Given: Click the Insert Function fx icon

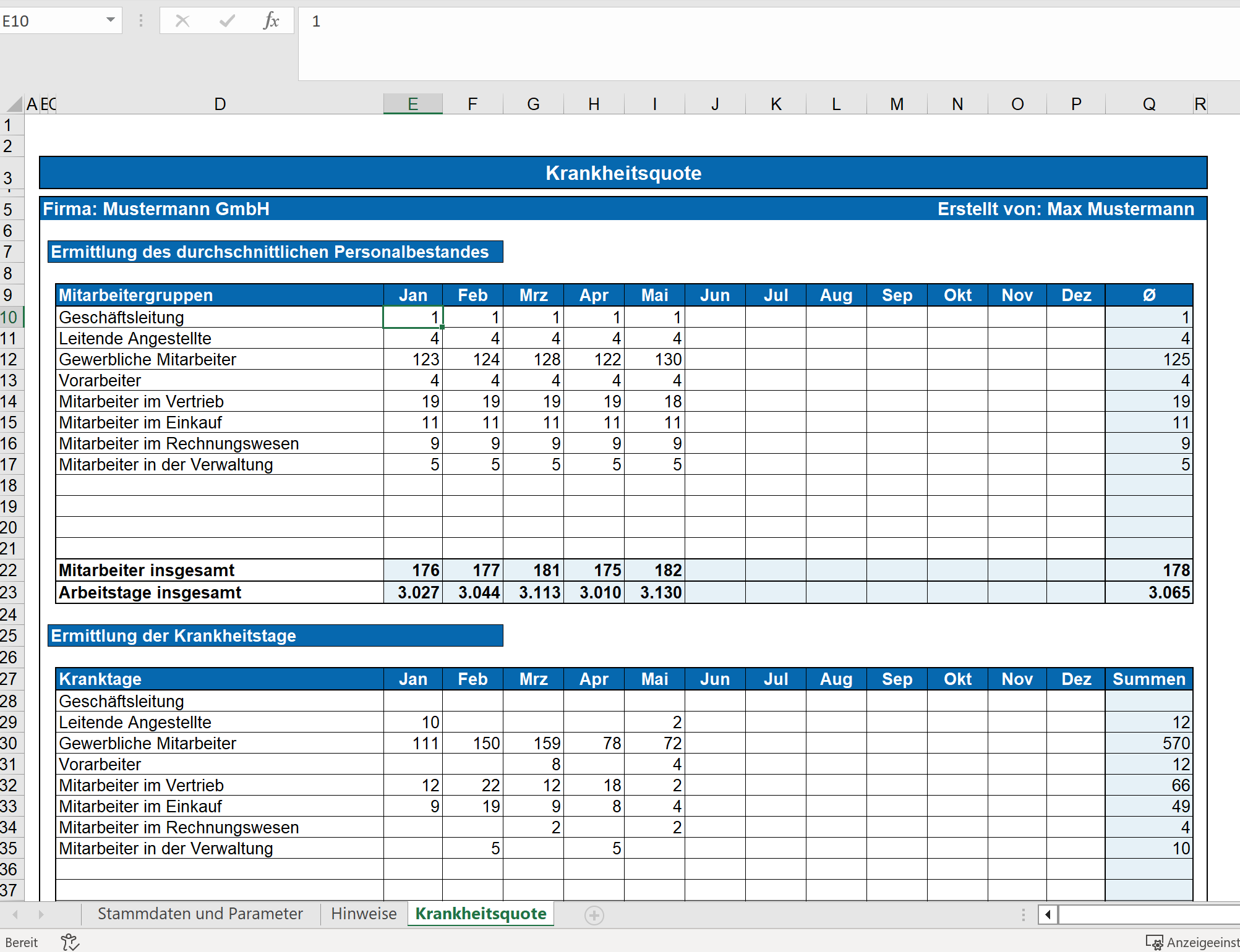Looking at the screenshot, I should pyautogui.click(x=271, y=21).
